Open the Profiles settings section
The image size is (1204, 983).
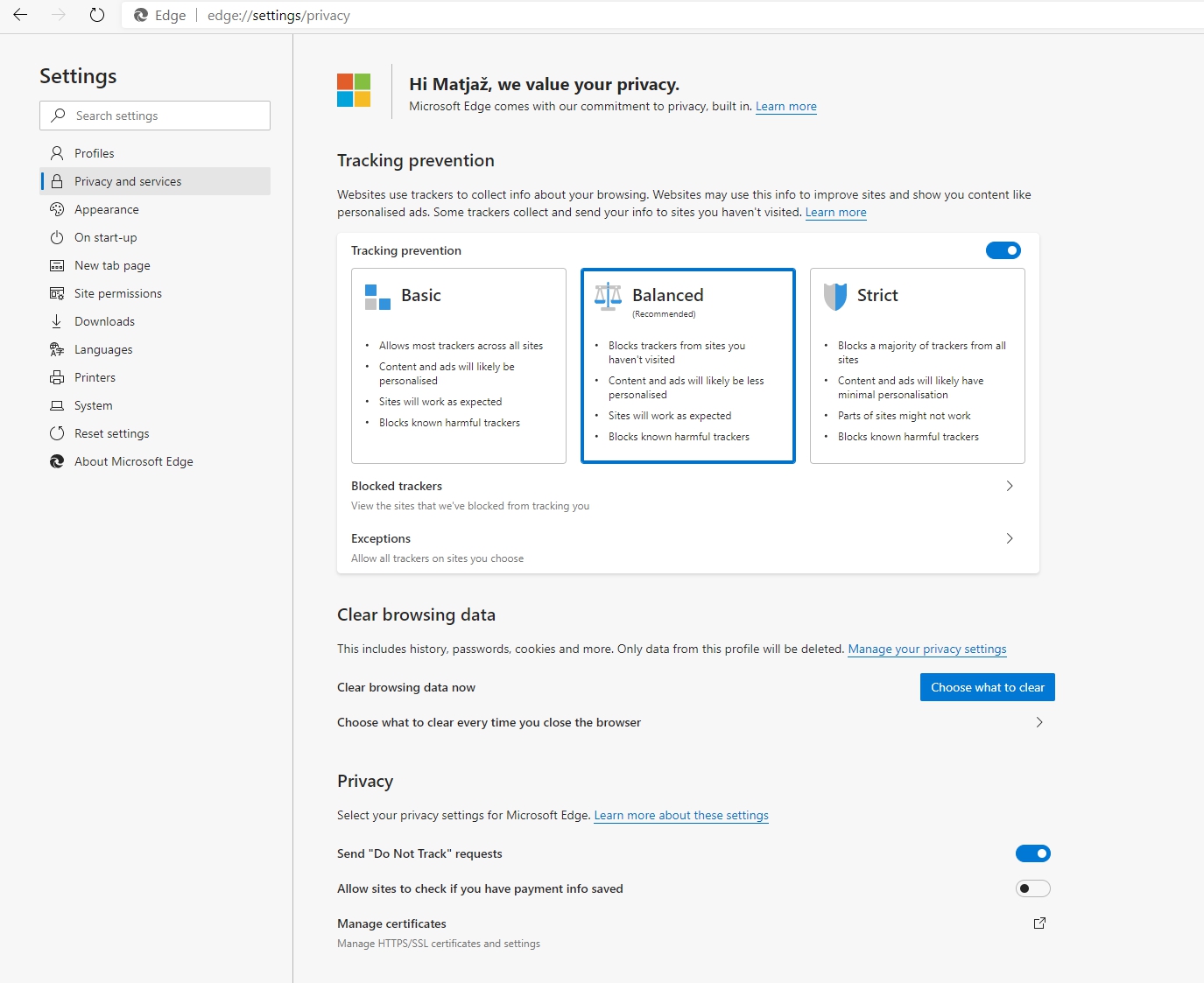pos(155,153)
